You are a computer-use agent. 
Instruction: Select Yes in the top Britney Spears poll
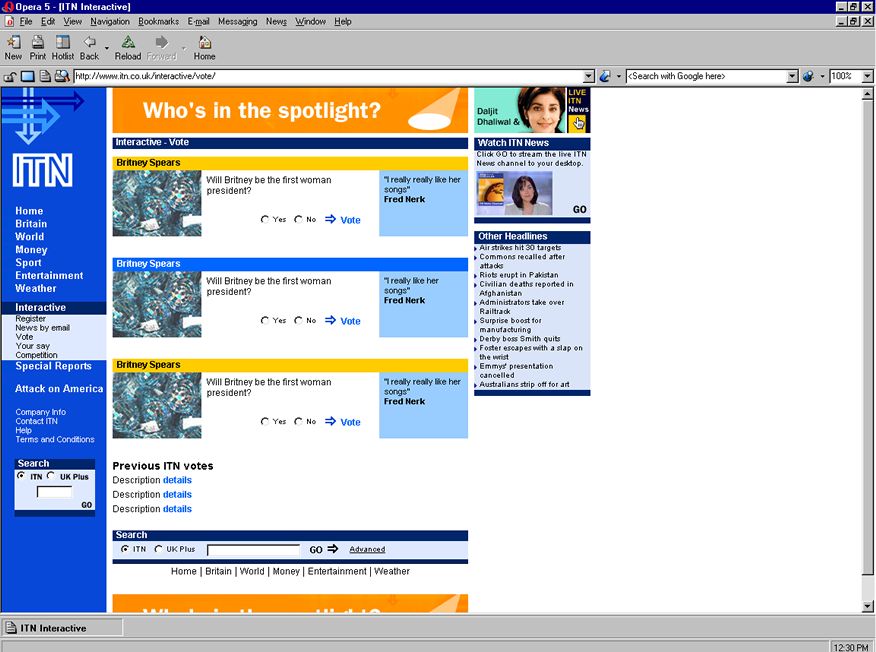(265, 220)
